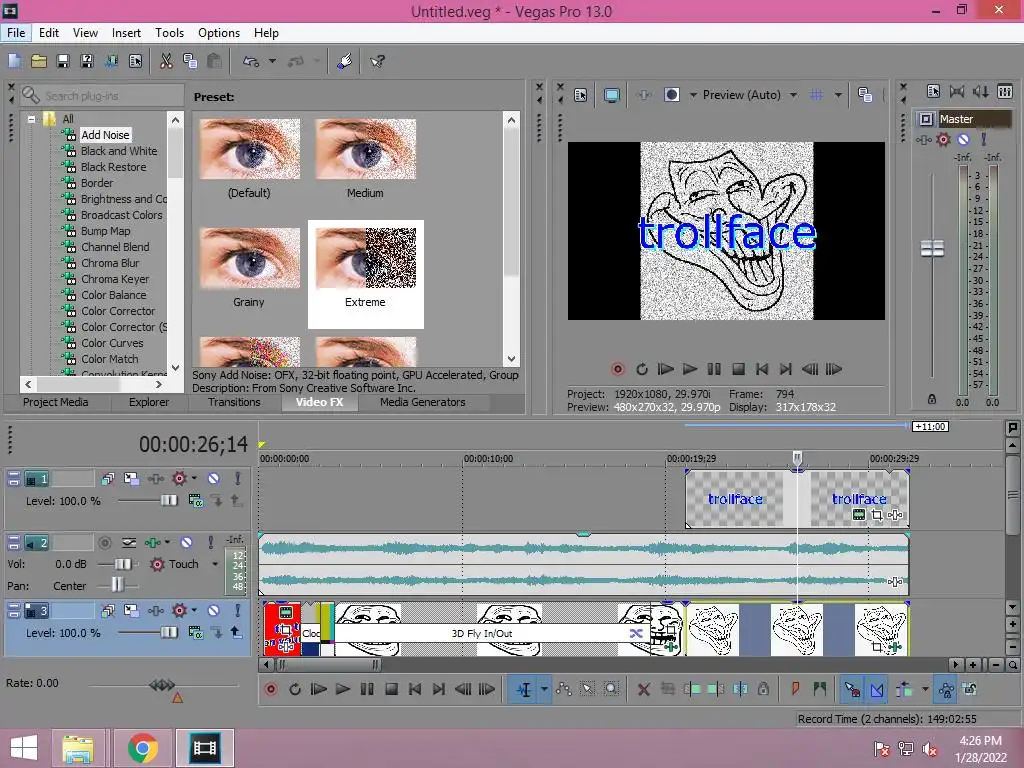The width and height of the screenshot is (1024, 768).
Task: Select Black and White plug-in
Action: (119, 151)
